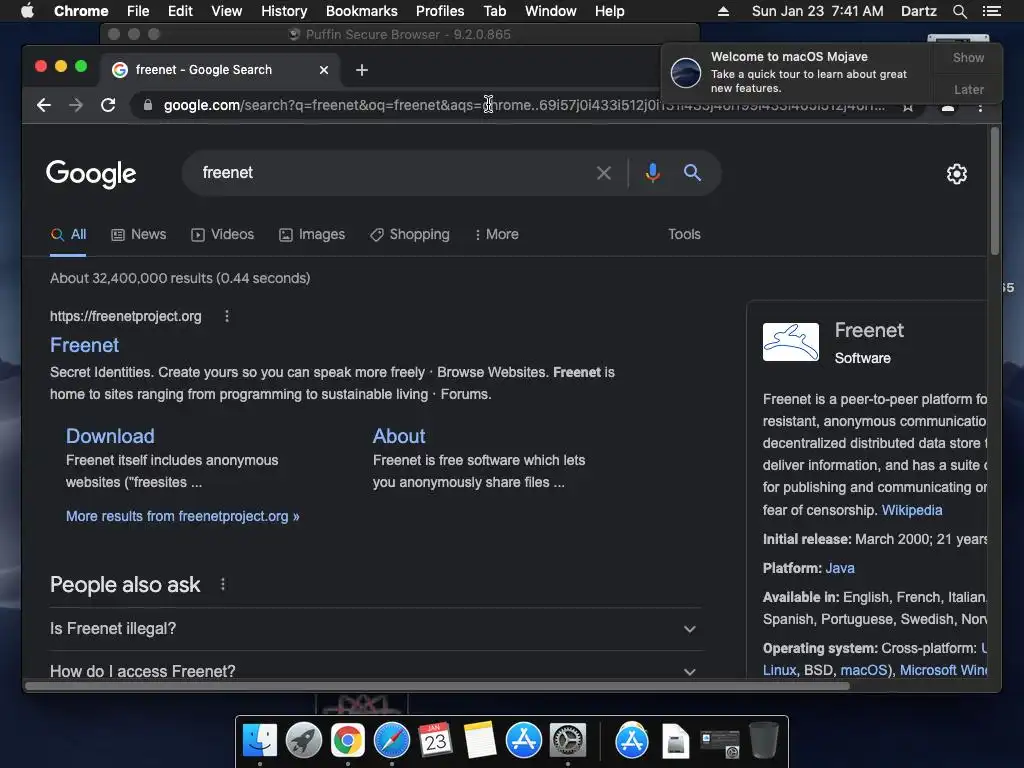This screenshot has width=1024, height=768.
Task: Open Launchpad from the Dock
Action: [x=304, y=741]
